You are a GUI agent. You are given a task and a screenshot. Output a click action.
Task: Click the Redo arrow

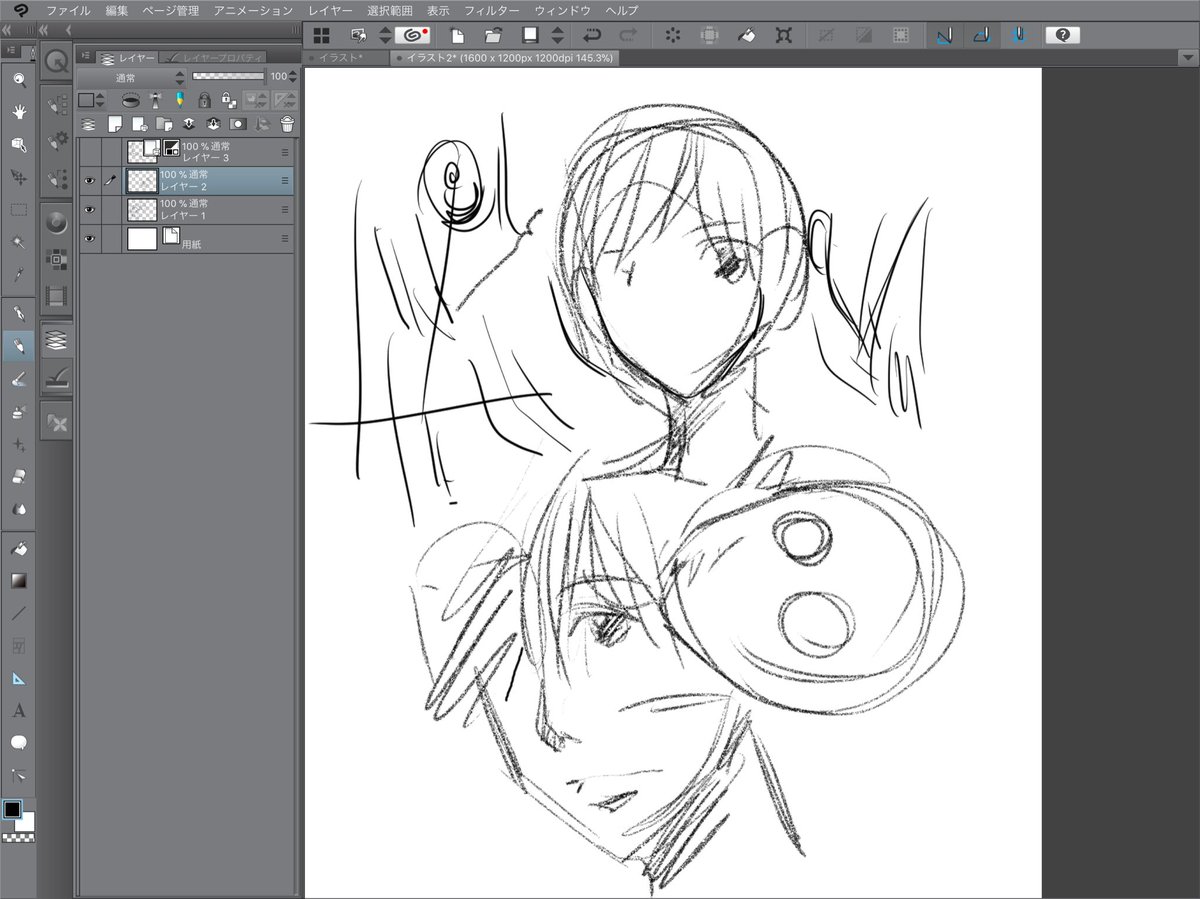coord(628,35)
